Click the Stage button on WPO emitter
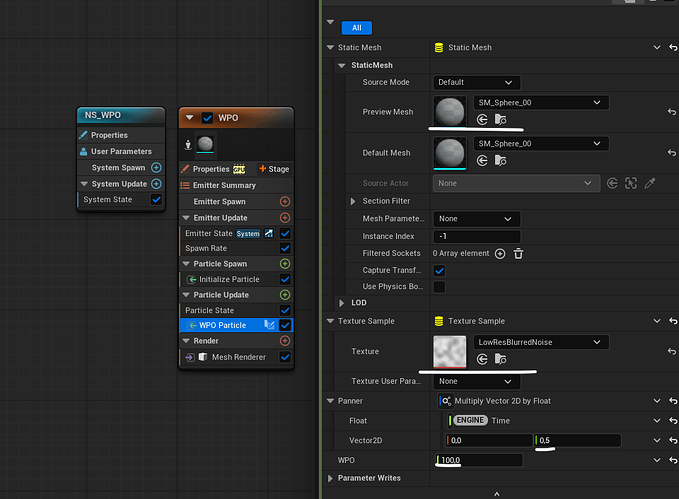 274,169
